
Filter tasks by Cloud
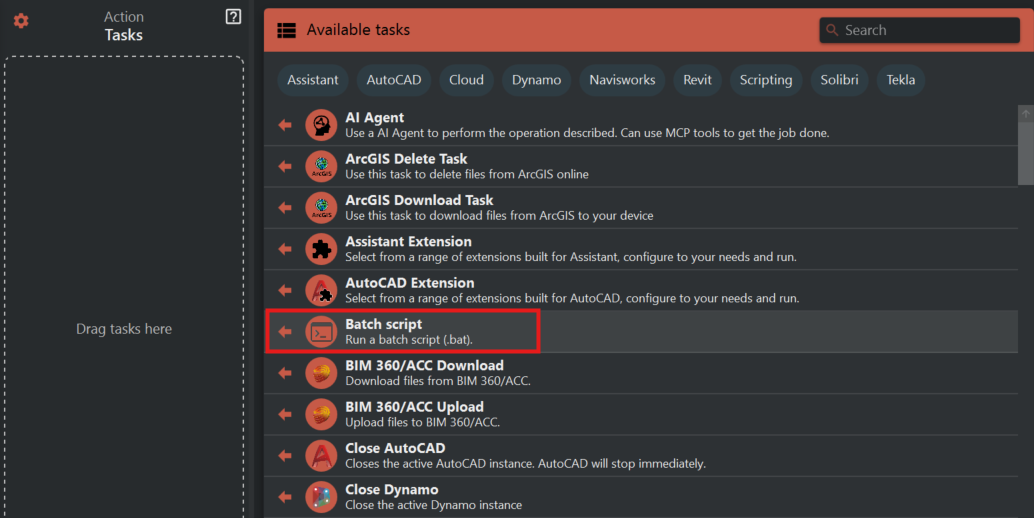click(466, 80)
